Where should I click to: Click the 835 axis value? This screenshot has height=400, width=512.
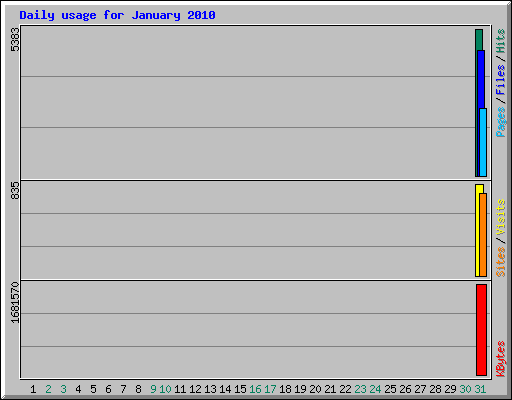point(15,191)
